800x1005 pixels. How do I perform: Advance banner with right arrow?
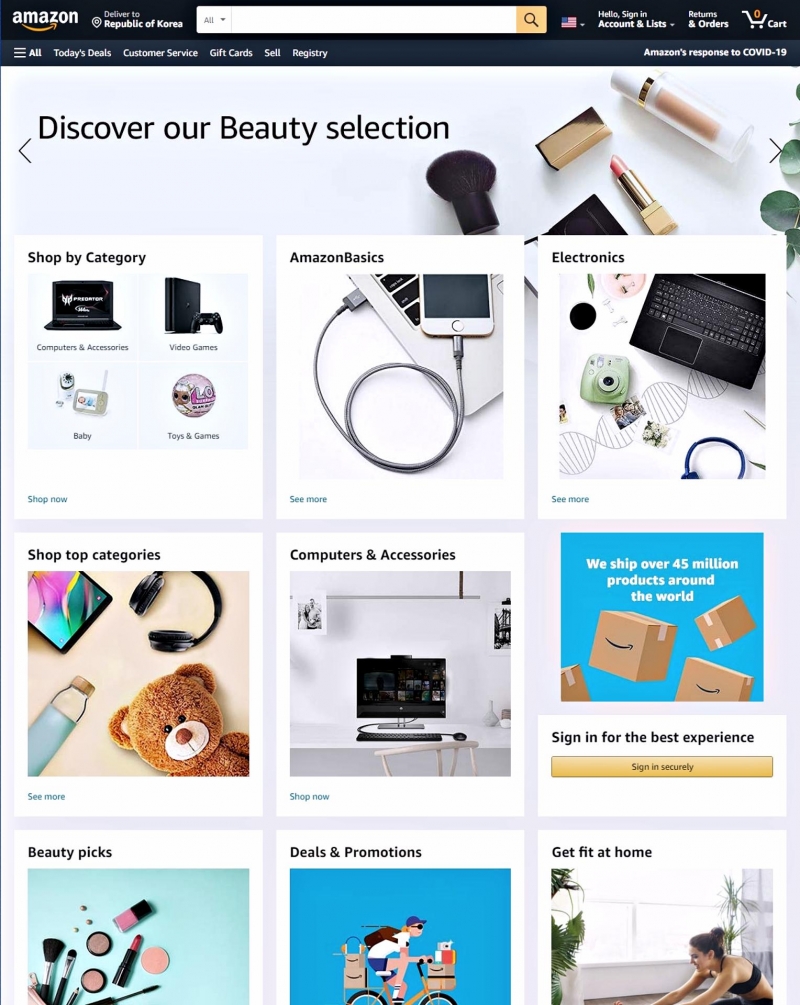click(775, 151)
